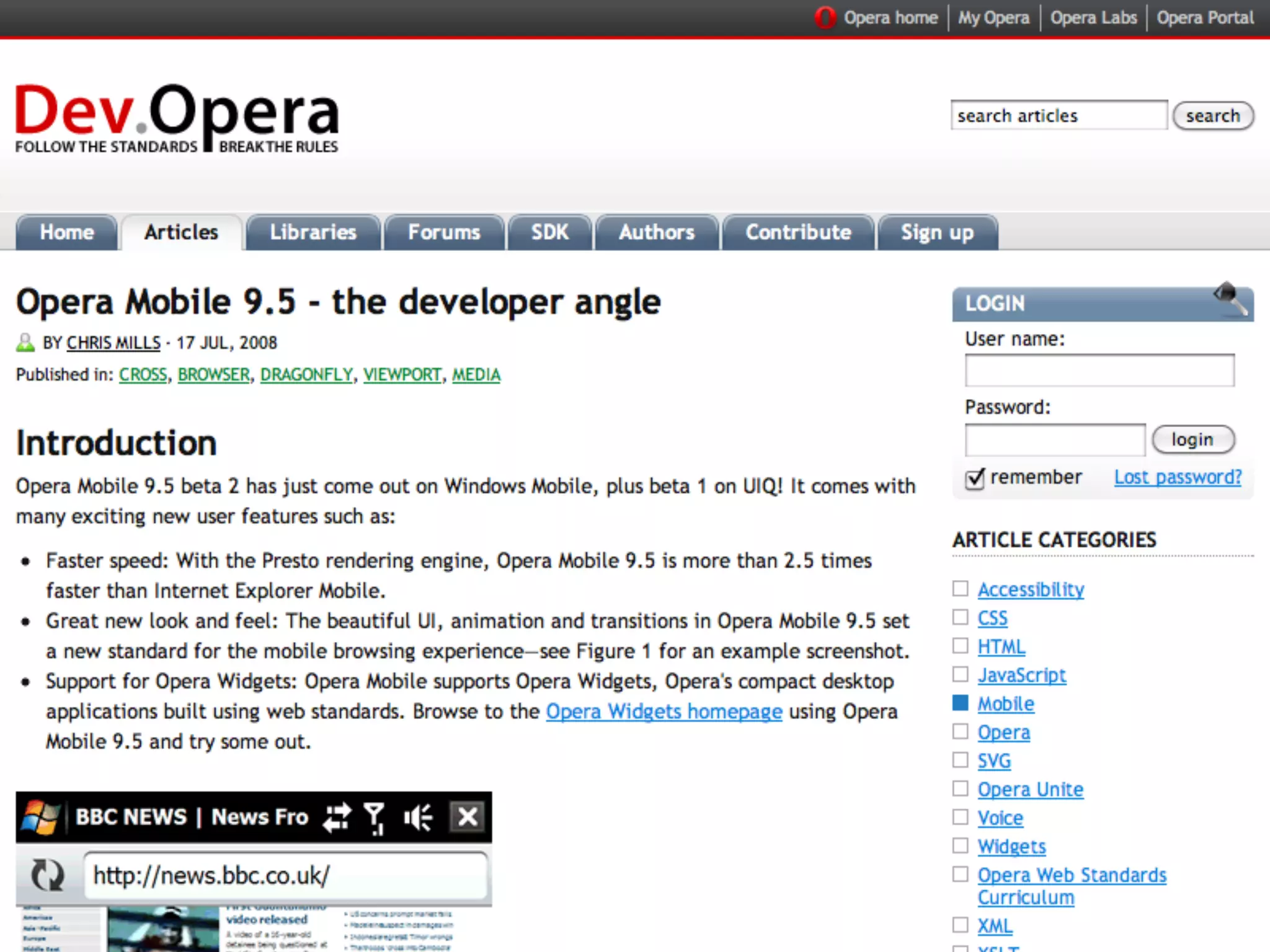Click the User name input field

pos(1099,371)
